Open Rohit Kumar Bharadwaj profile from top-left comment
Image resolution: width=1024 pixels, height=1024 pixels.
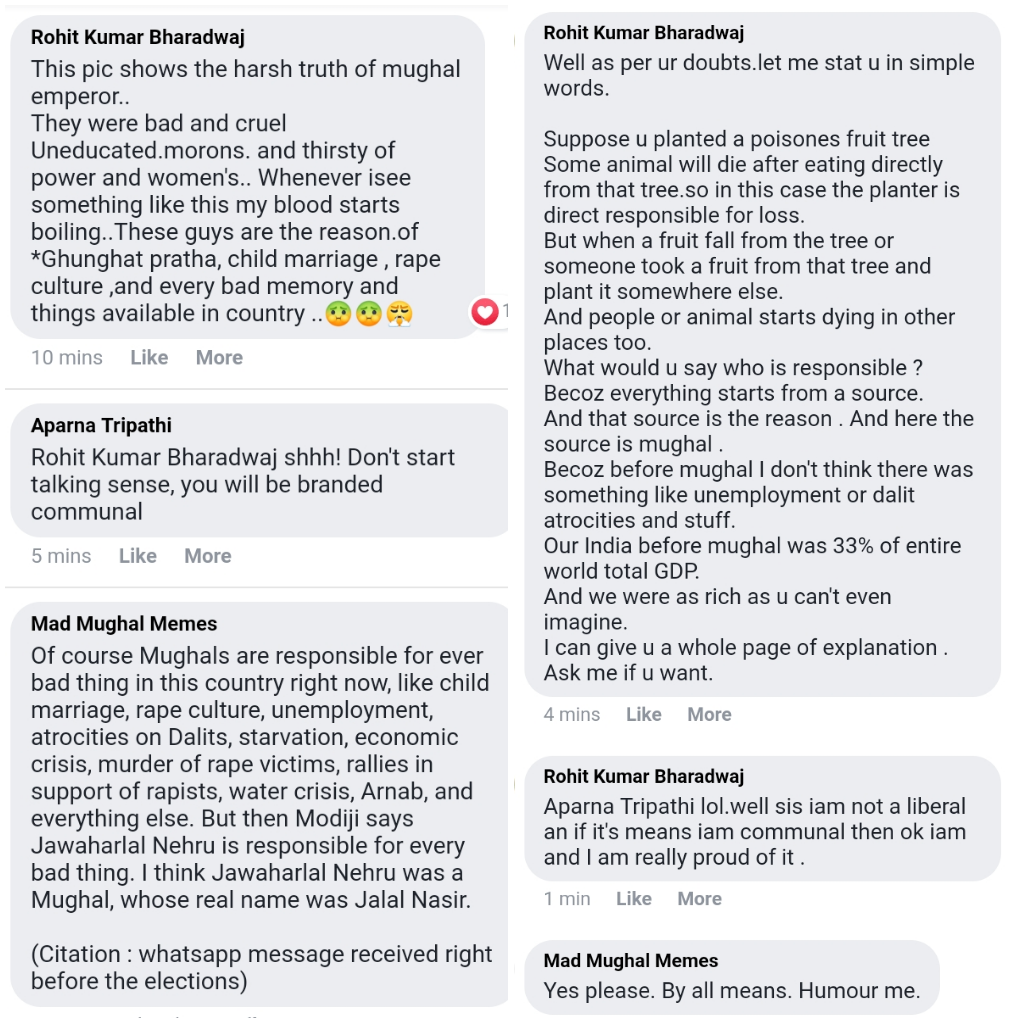pos(138,37)
